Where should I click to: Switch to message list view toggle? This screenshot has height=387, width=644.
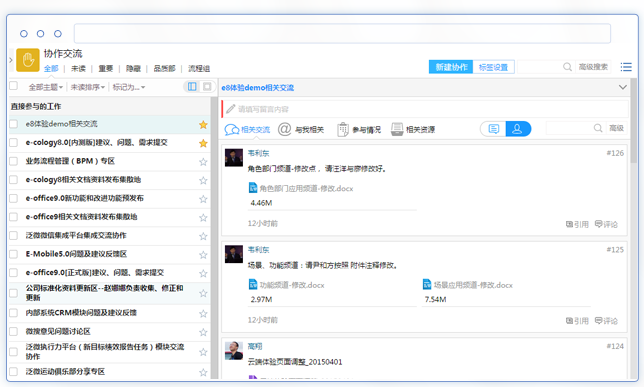494,129
